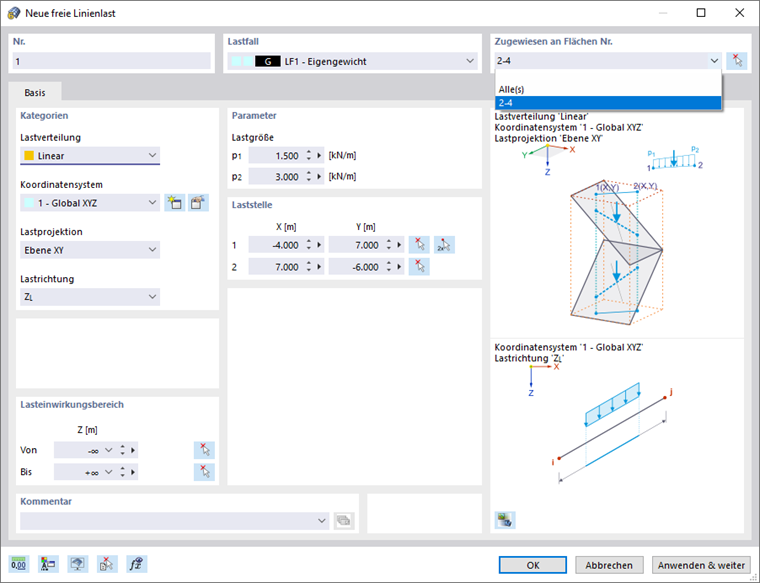This screenshot has height=583, width=760.
Task: Open units and decimals icon 0.00
Action: click(x=18, y=564)
